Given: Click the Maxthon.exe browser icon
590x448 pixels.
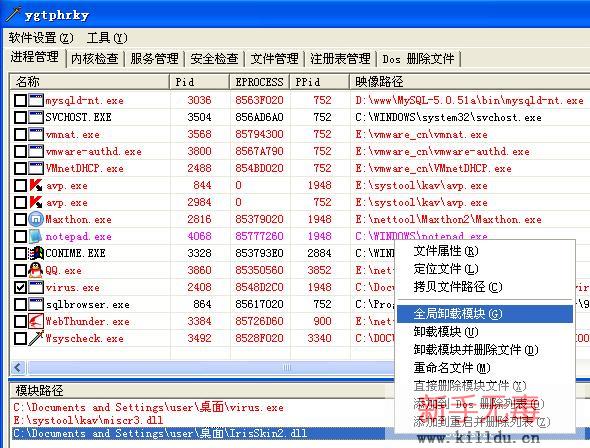Looking at the screenshot, I should click(36, 219).
